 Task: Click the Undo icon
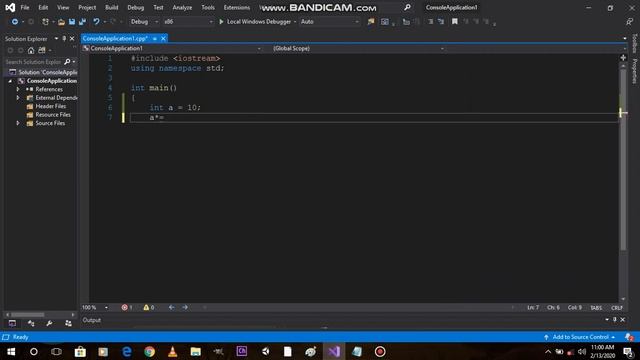(x=96, y=22)
